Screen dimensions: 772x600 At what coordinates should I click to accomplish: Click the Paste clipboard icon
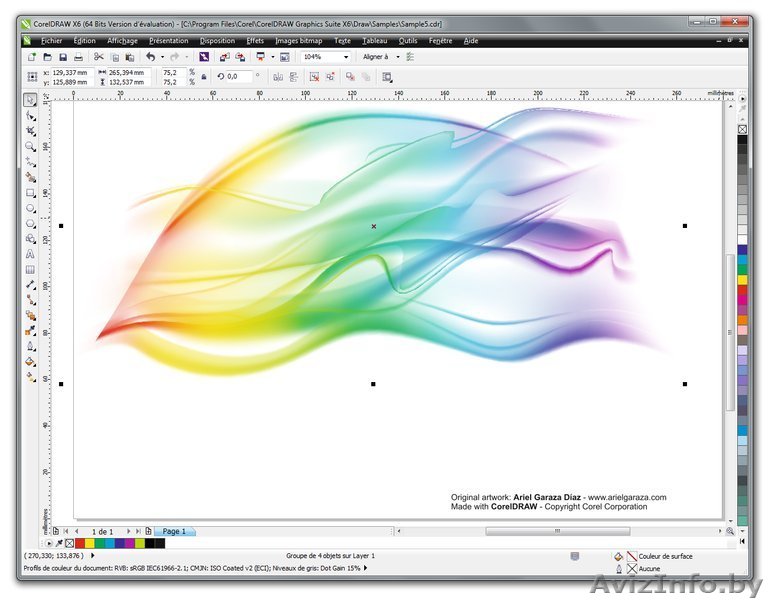pos(130,57)
